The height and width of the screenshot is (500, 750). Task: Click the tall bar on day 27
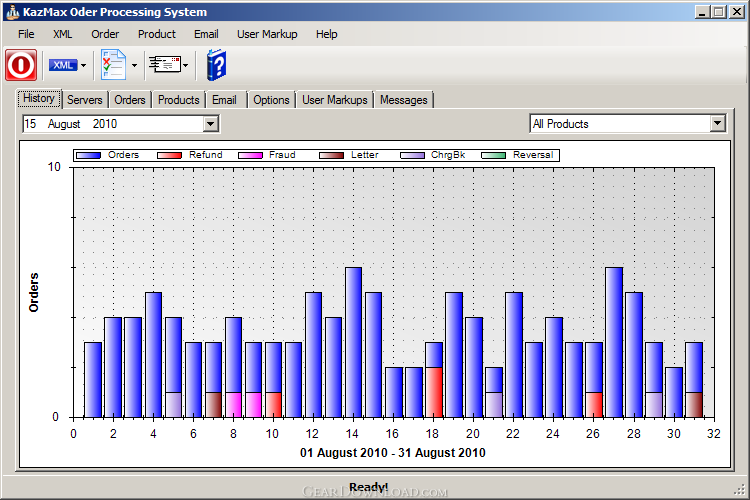614,342
